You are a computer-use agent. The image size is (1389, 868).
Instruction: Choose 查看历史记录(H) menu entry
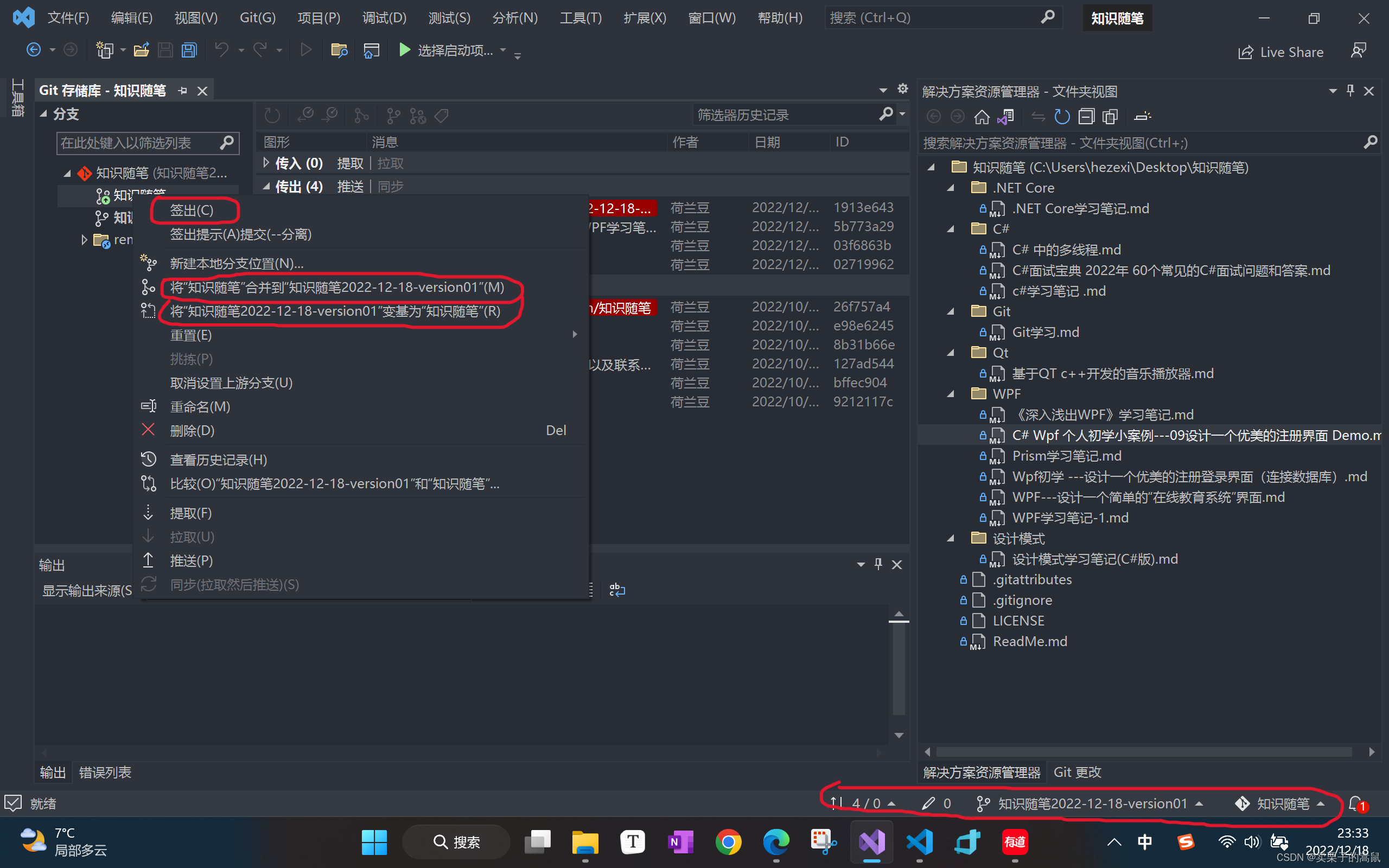click(x=219, y=460)
